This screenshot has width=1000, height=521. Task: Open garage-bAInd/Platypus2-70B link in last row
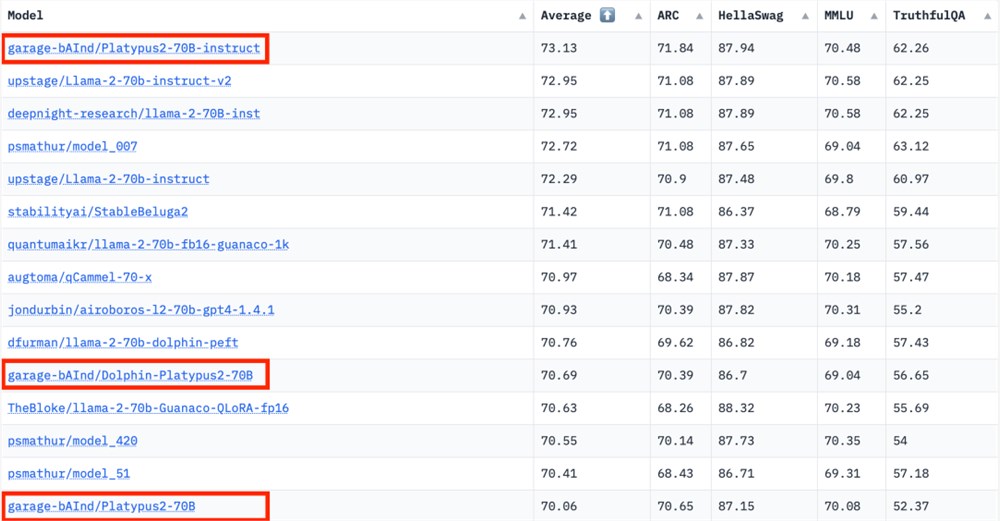101,506
